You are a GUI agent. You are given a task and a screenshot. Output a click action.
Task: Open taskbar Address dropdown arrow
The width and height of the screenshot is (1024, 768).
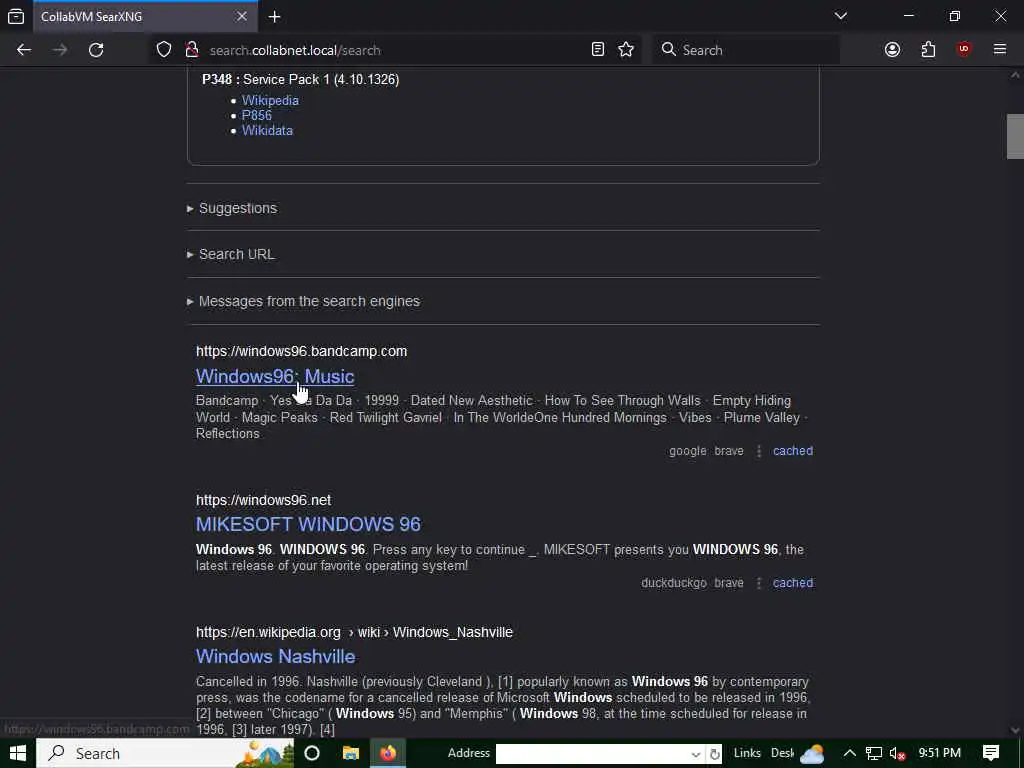[x=696, y=754]
